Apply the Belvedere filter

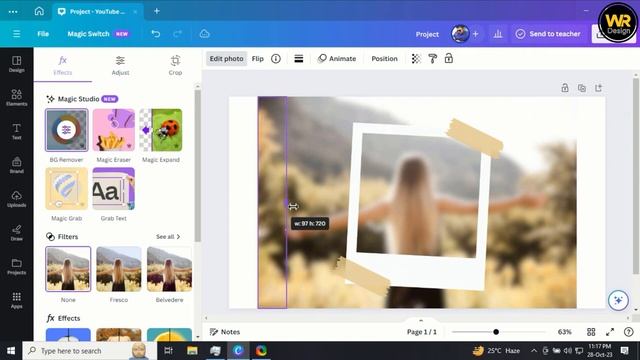point(169,269)
